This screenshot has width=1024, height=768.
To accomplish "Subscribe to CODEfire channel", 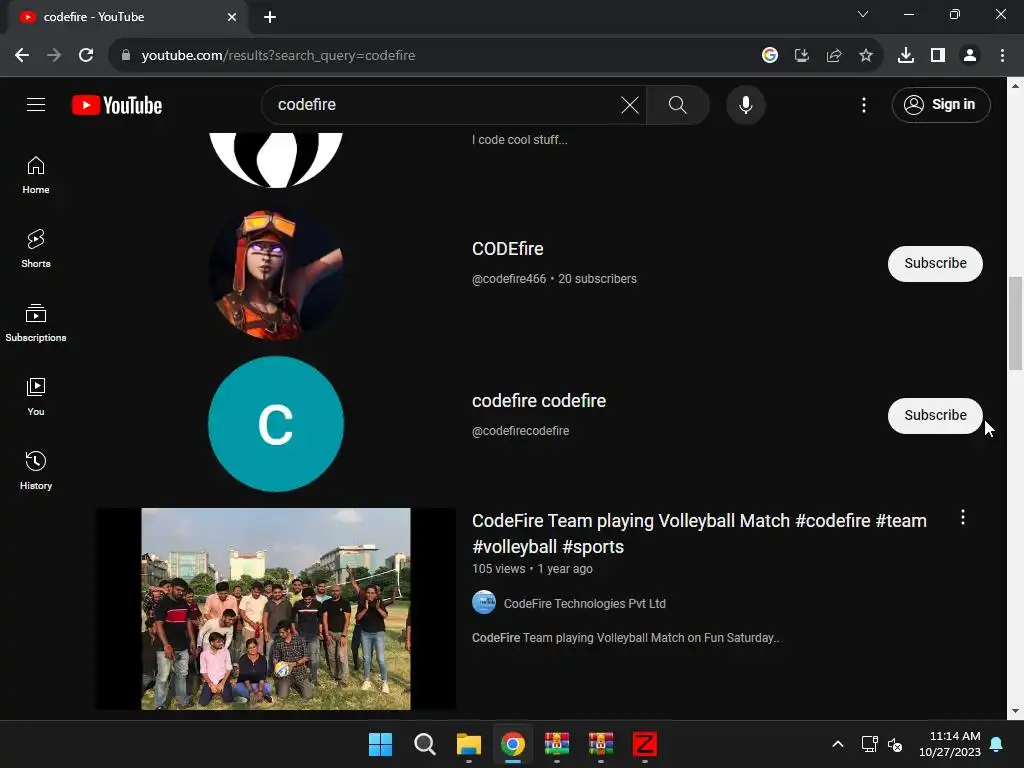I will pyautogui.click(x=935, y=263).
